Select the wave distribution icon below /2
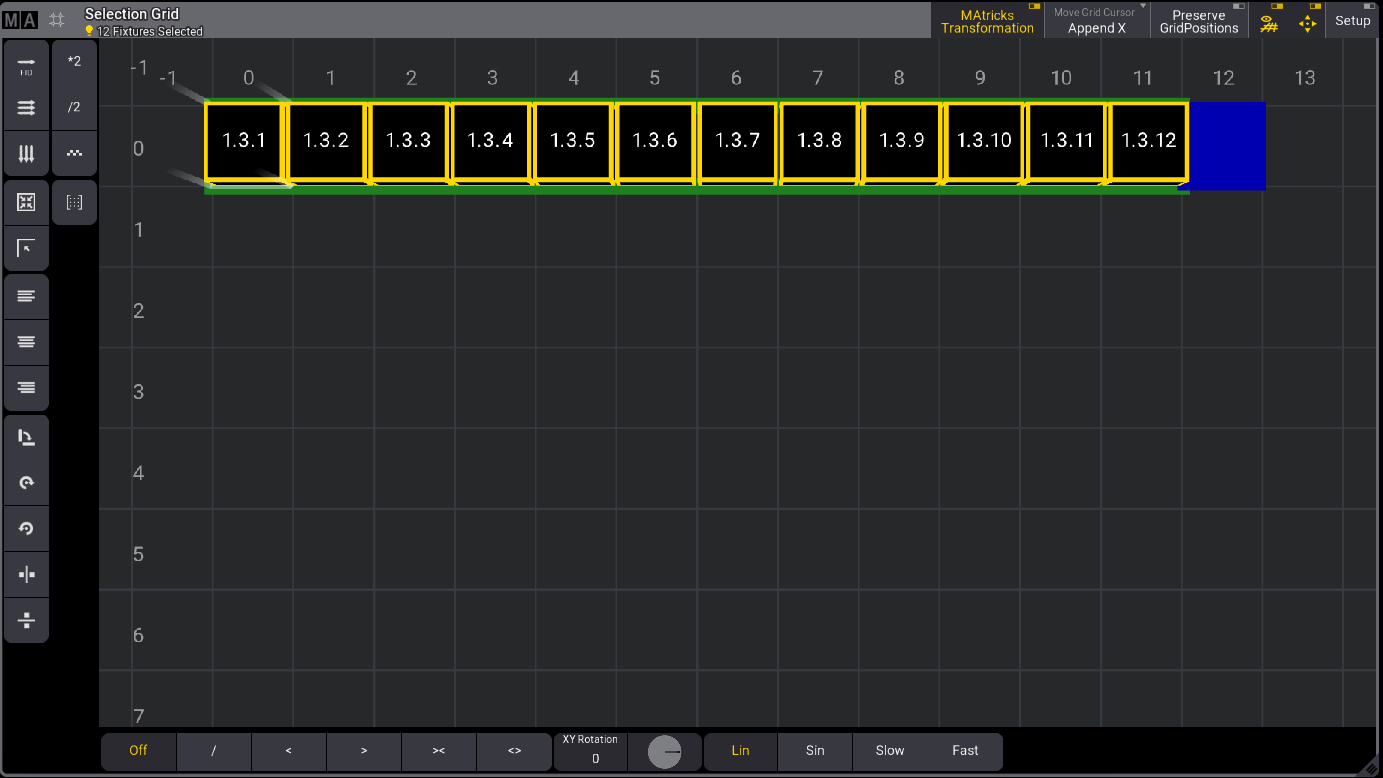1383x778 pixels. pos(74,153)
